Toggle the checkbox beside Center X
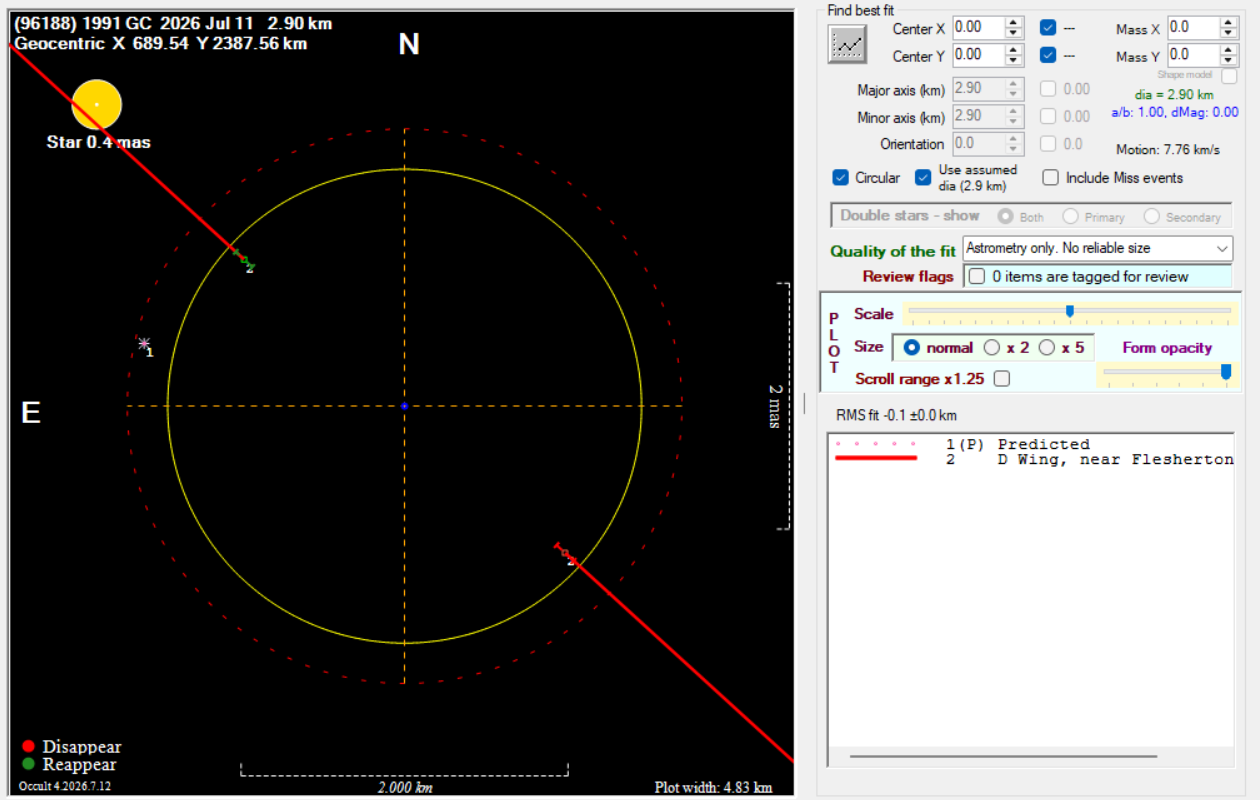Viewport: 1260px width, 800px height. click(1048, 28)
